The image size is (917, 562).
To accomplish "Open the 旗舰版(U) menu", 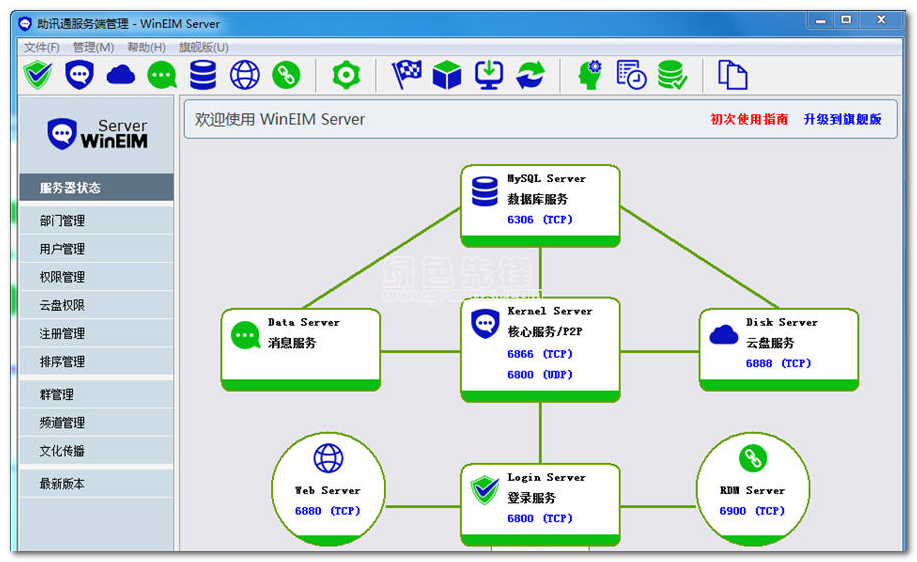I will [204, 47].
